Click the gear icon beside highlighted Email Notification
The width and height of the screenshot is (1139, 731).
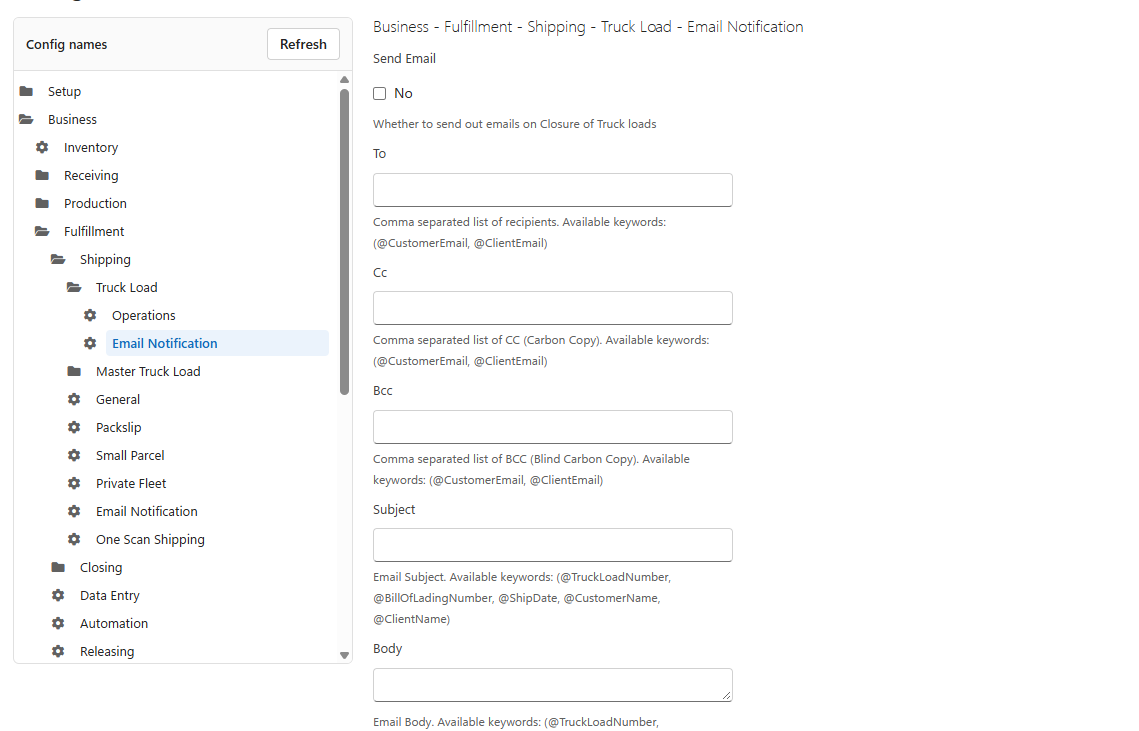(90, 343)
